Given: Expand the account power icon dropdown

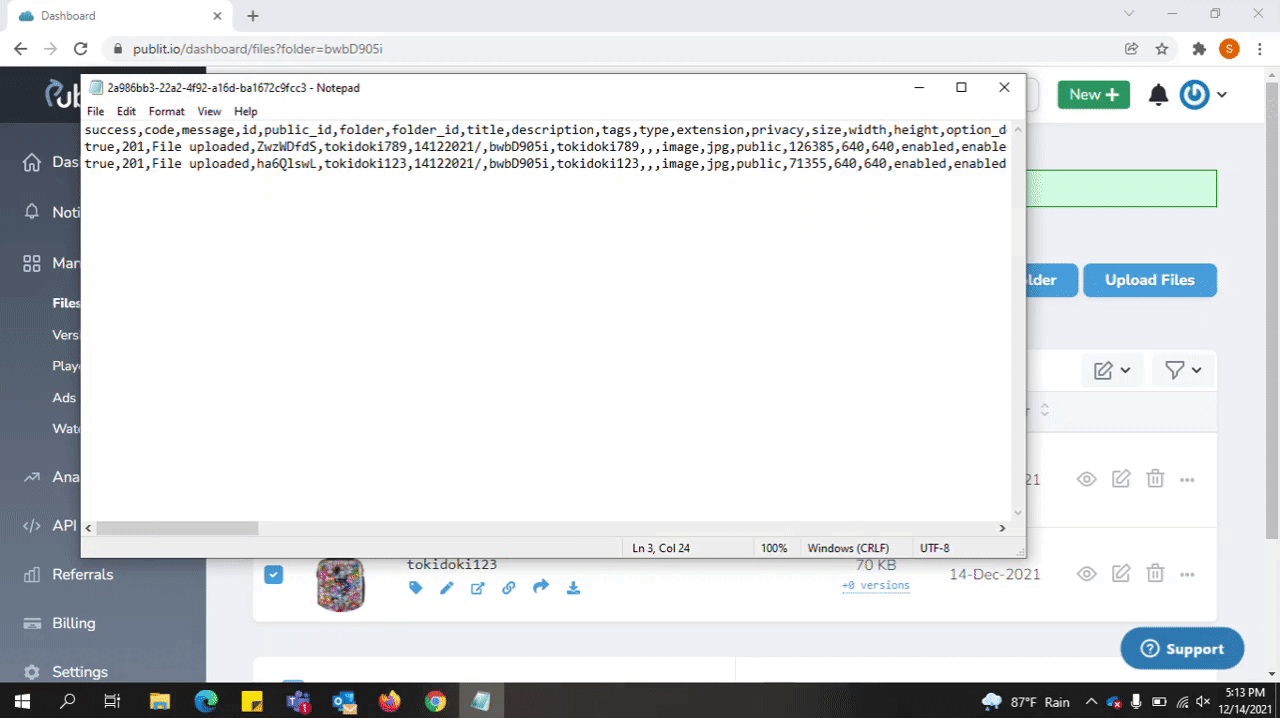Looking at the screenshot, I should (x=1203, y=95).
